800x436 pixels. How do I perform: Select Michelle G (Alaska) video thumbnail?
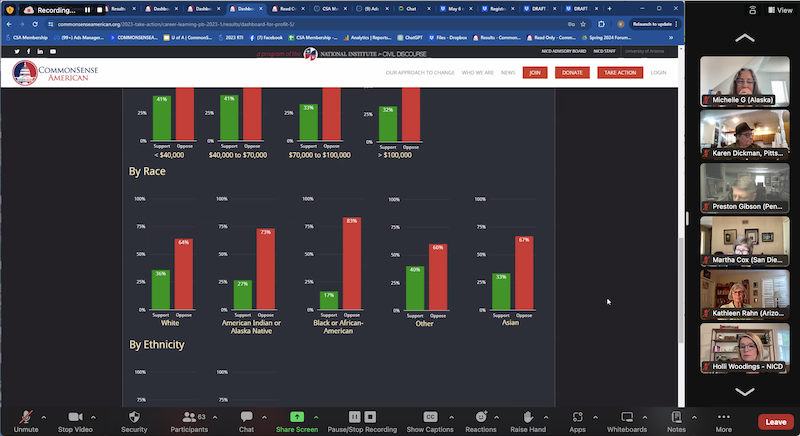tap(744, 80)
